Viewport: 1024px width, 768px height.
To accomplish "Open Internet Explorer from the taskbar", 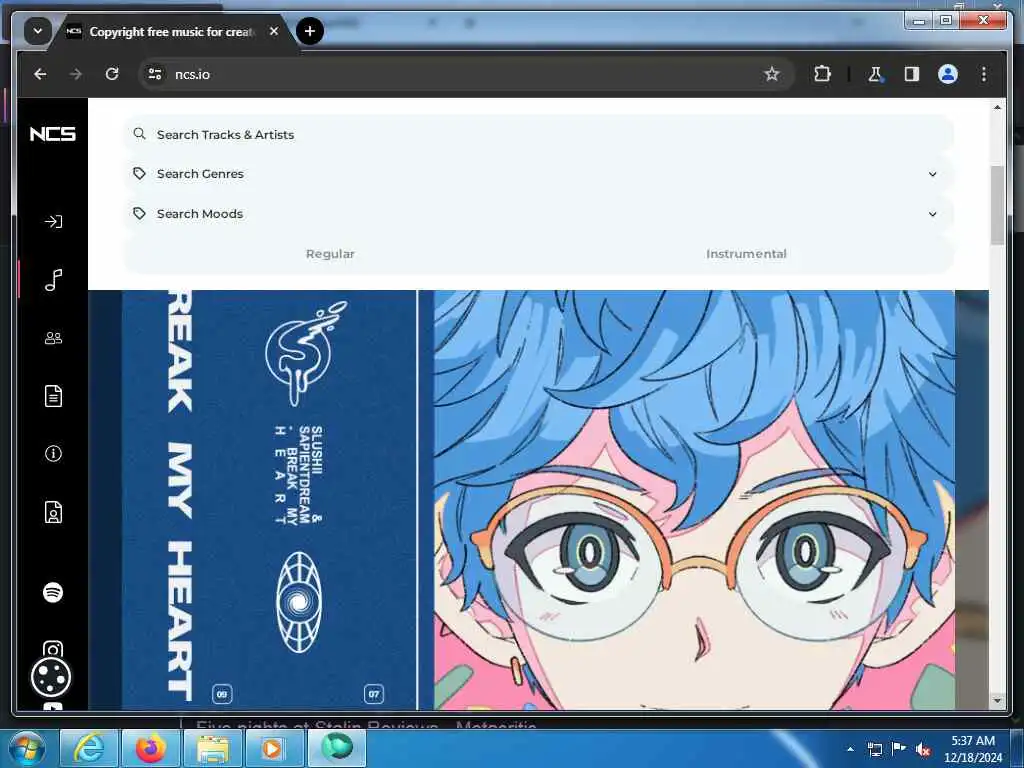I will click(89, 748).
